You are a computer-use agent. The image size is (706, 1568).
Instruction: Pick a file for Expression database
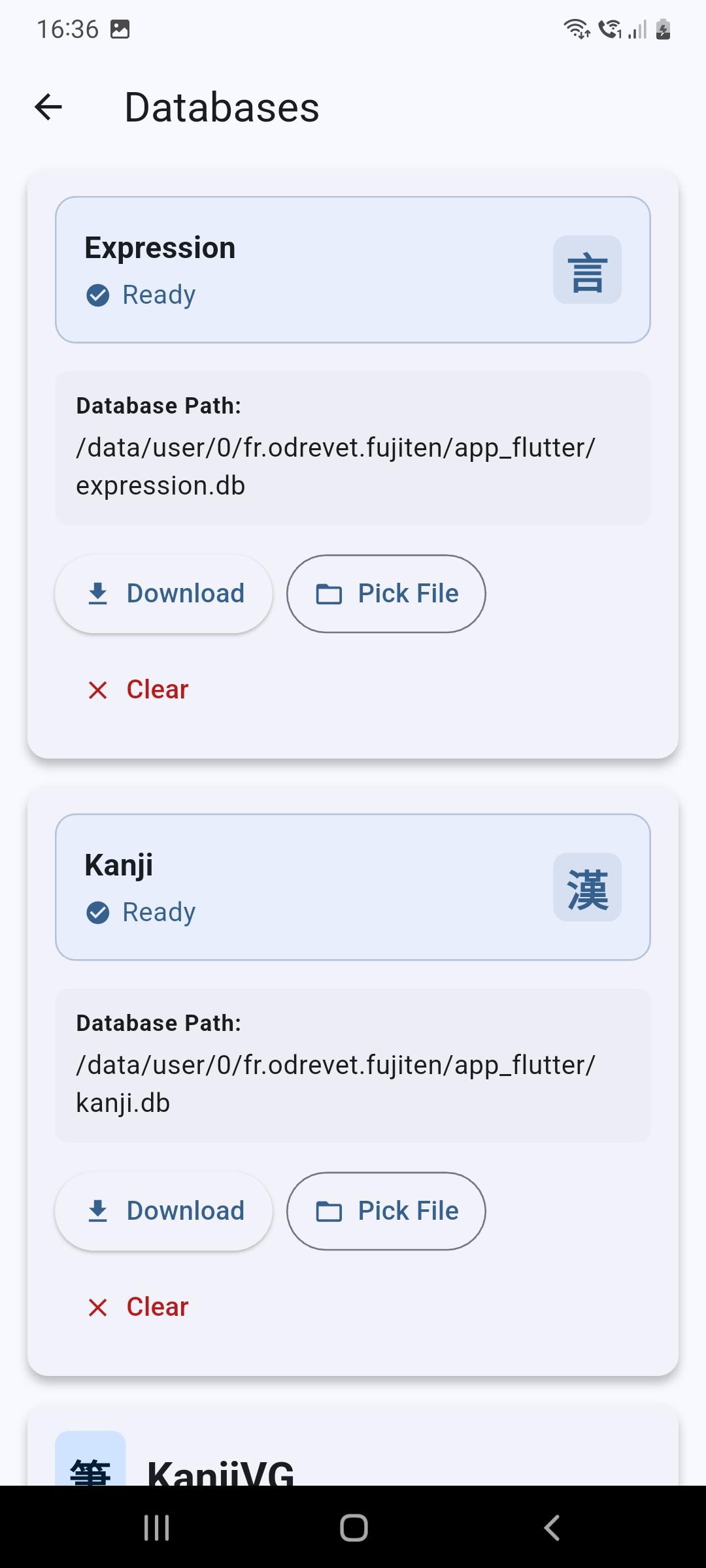386,594
